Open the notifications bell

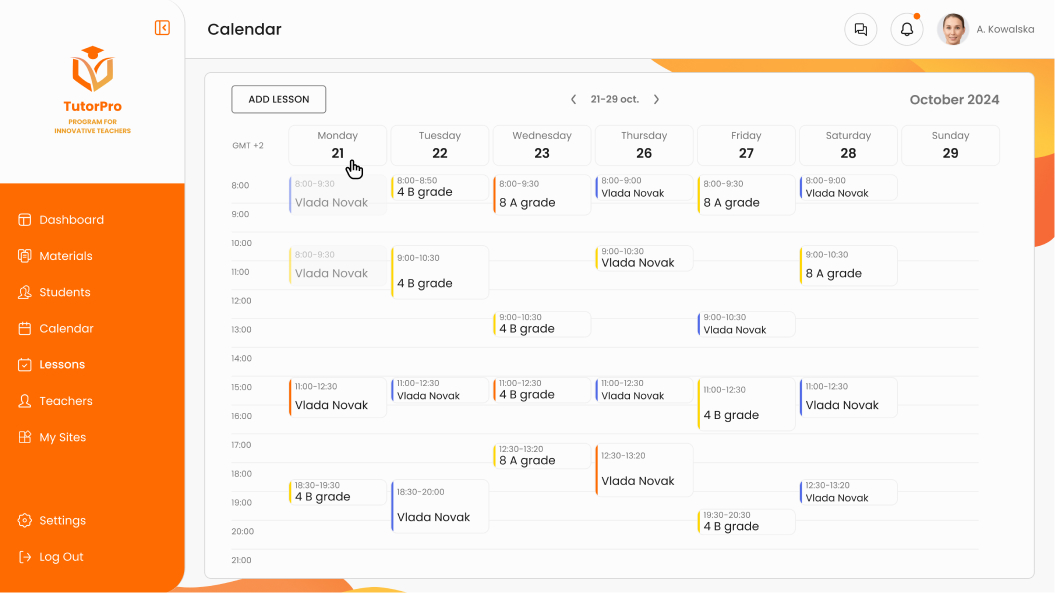click(x=907, y=29)
